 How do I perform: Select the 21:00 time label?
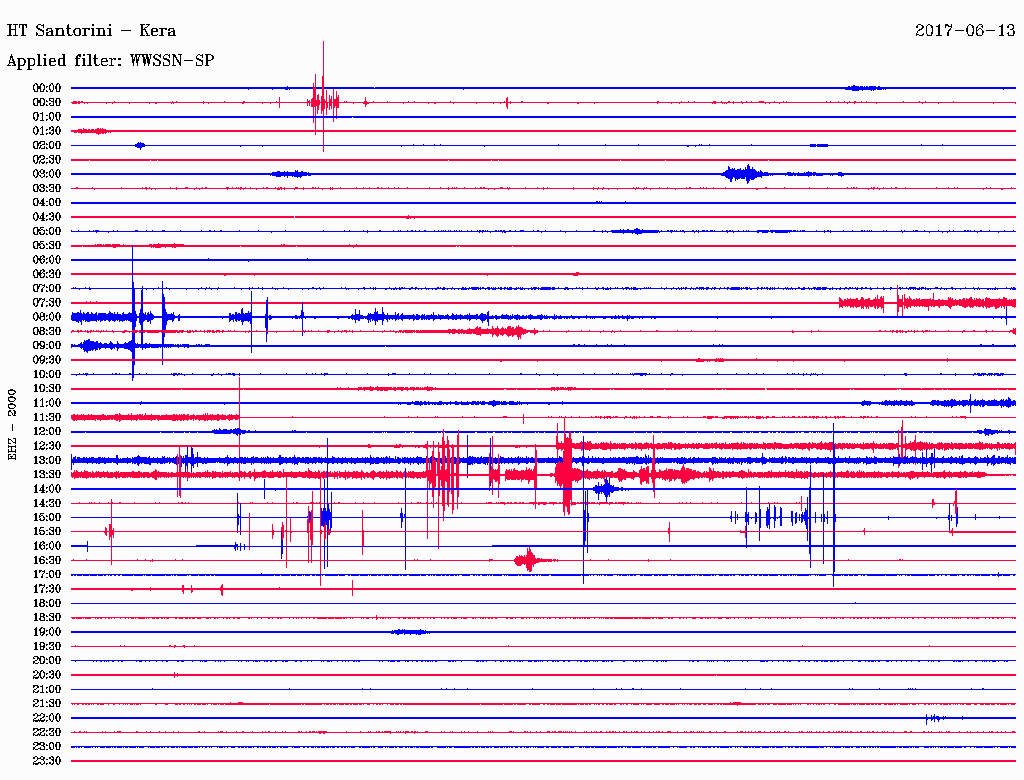47,690
